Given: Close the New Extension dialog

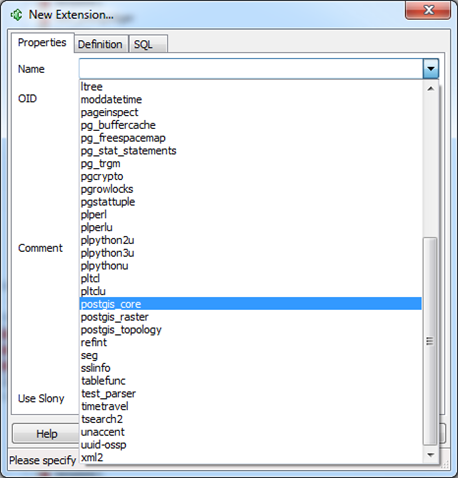Looking at the screenshot, I should (x=428, y=10).
